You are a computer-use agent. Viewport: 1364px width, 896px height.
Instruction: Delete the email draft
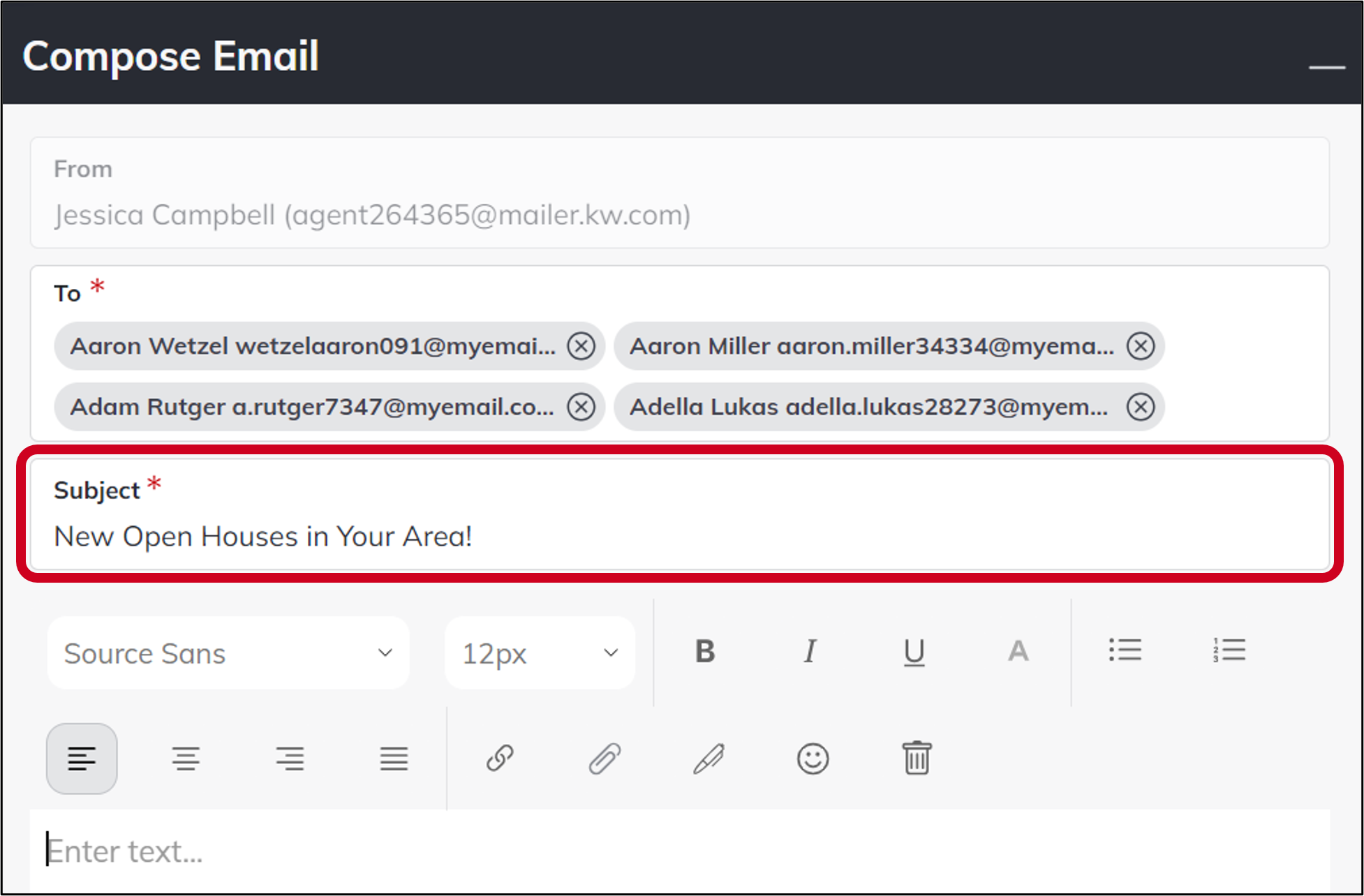point(917,759)
